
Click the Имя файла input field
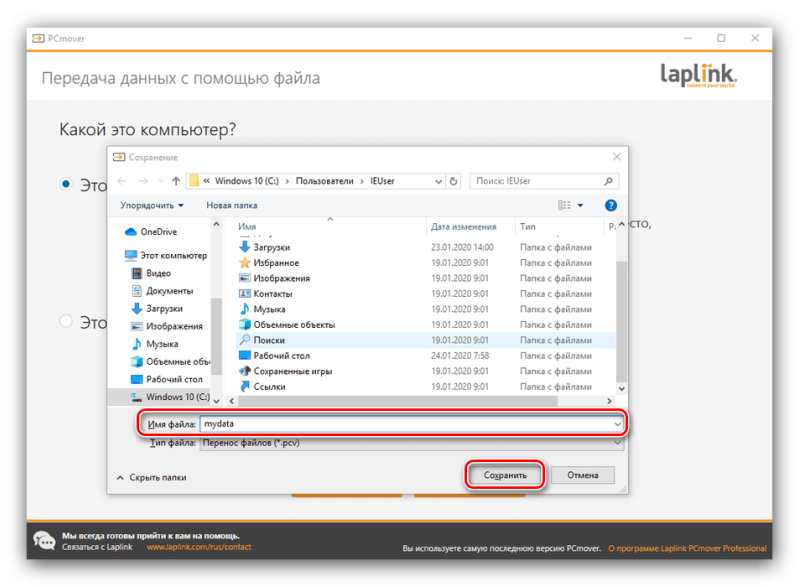[x=411, y=424]
